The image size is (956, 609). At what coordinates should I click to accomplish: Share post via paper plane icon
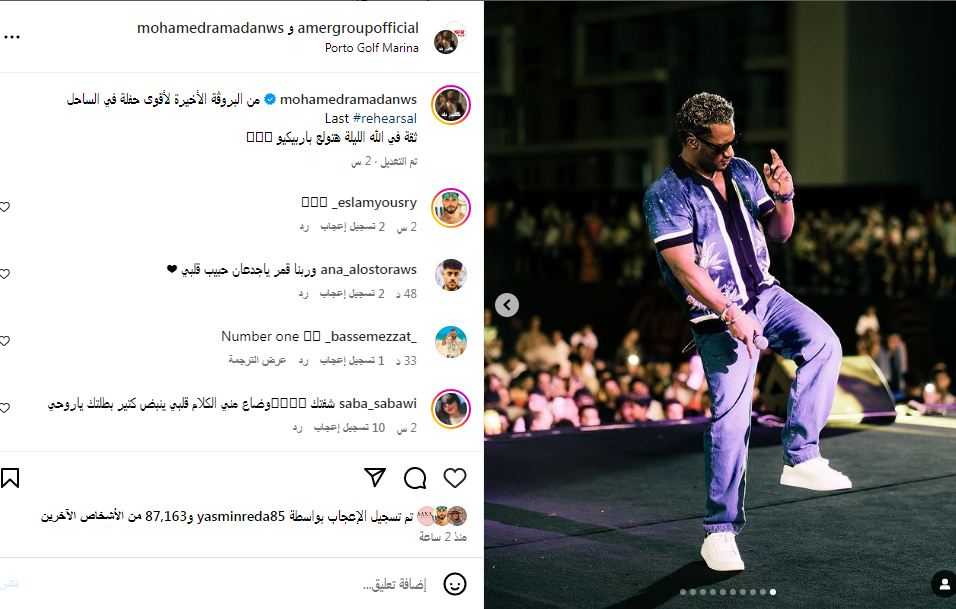tap(375, 477)
